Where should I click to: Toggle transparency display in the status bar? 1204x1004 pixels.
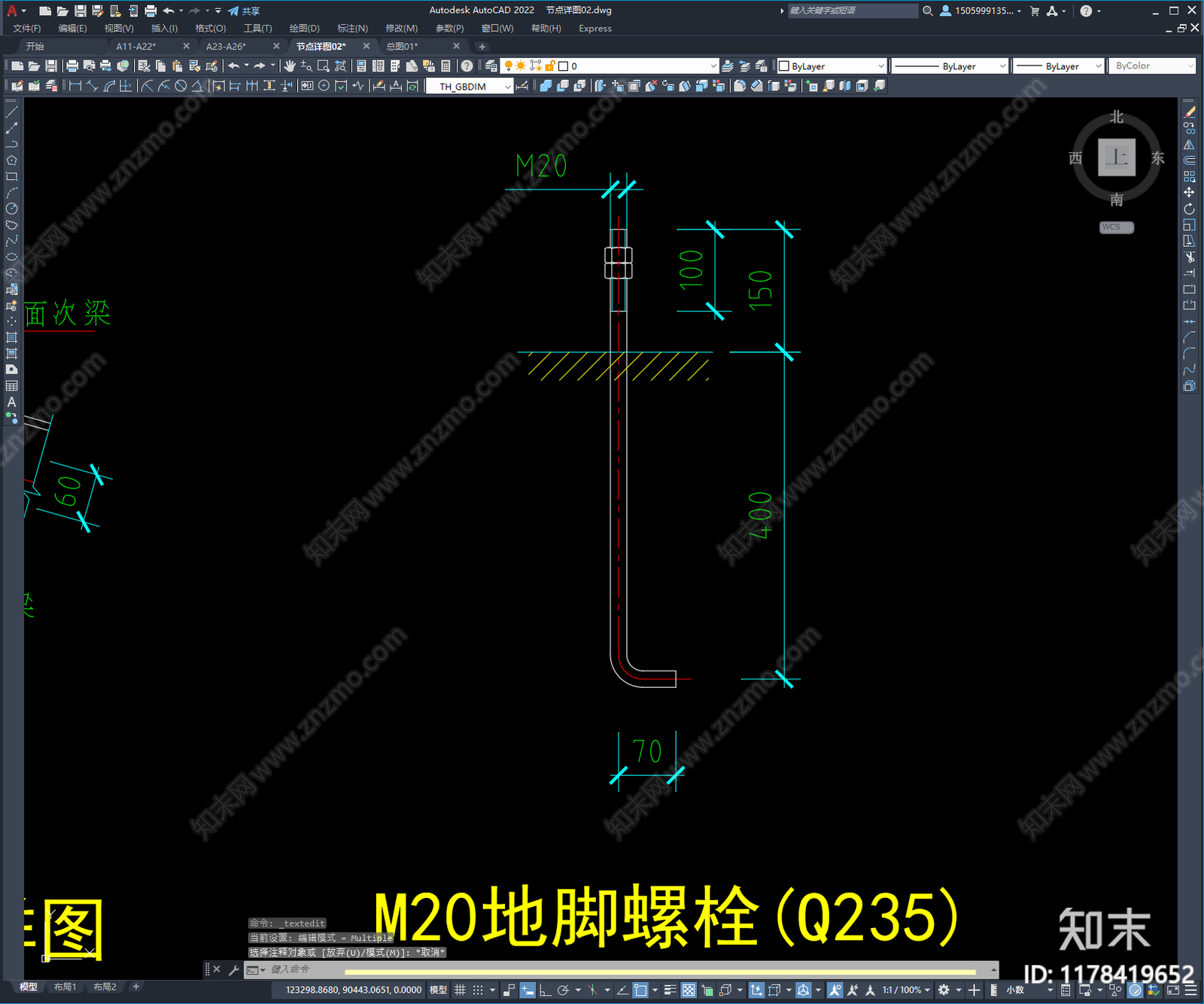pyautogui.click(x=689, y=990)
